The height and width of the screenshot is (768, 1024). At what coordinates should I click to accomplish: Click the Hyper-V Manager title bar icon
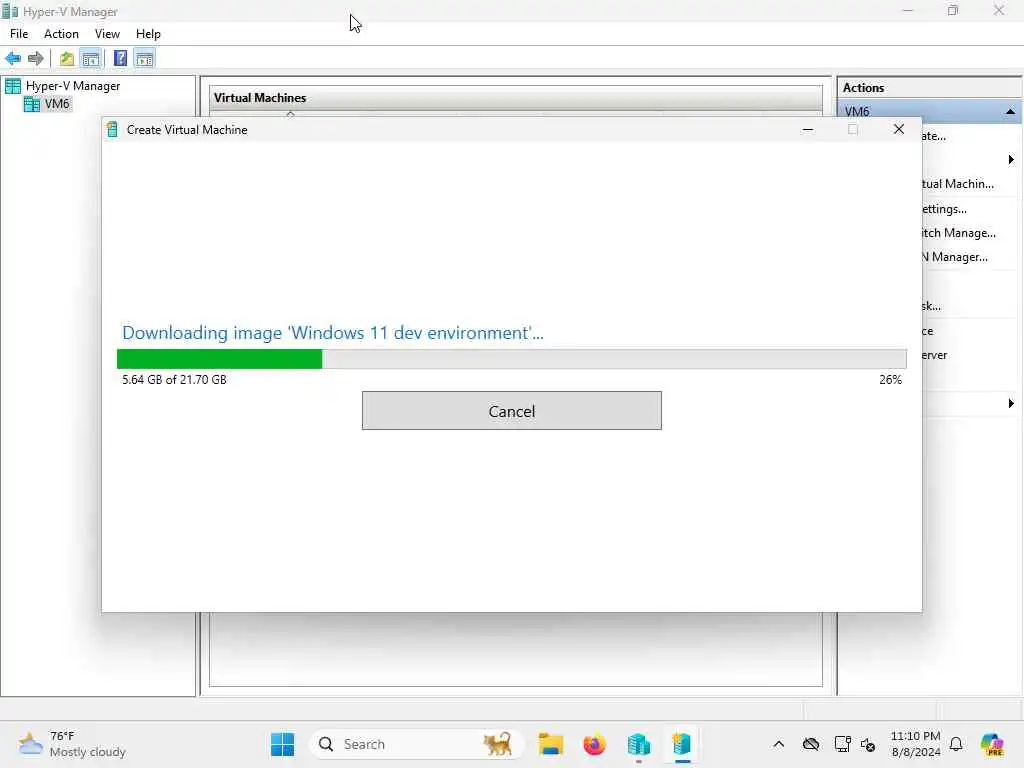[9, 10]
